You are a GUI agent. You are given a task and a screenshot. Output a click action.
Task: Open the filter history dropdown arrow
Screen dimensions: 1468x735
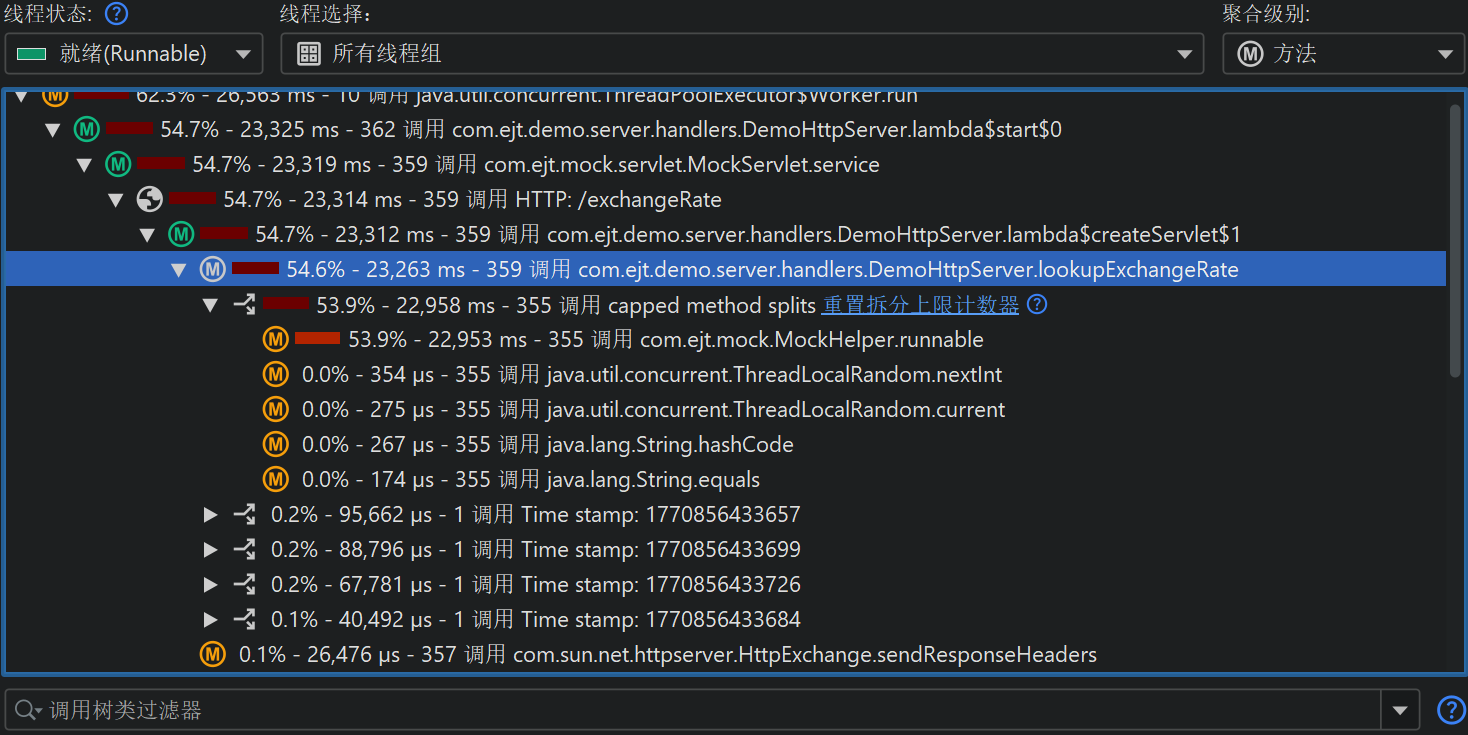(x=1399, y=710)
